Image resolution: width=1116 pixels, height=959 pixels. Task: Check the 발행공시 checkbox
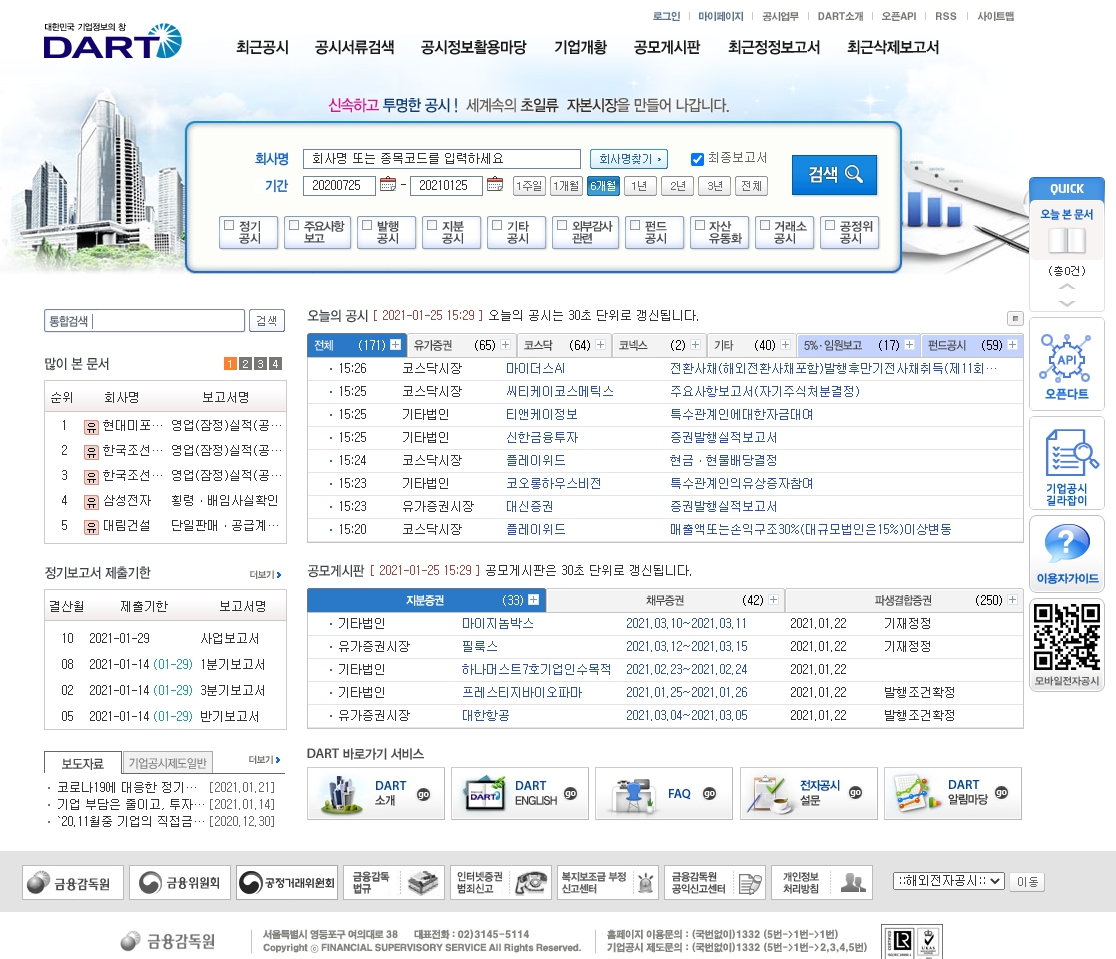(x=367, y=225)
